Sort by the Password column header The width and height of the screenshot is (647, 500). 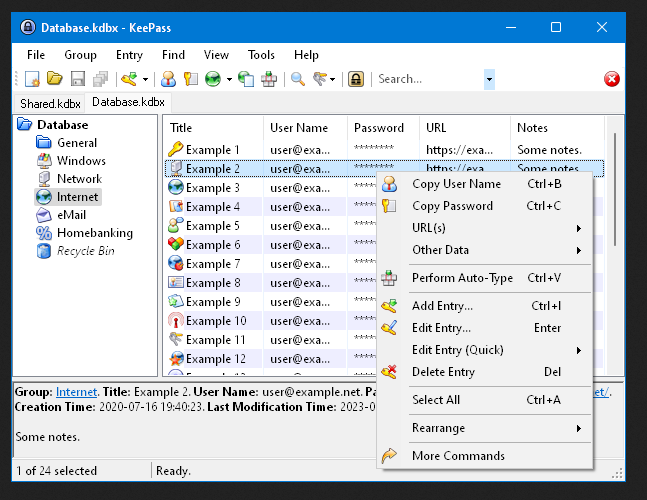(x=384, y=128)
